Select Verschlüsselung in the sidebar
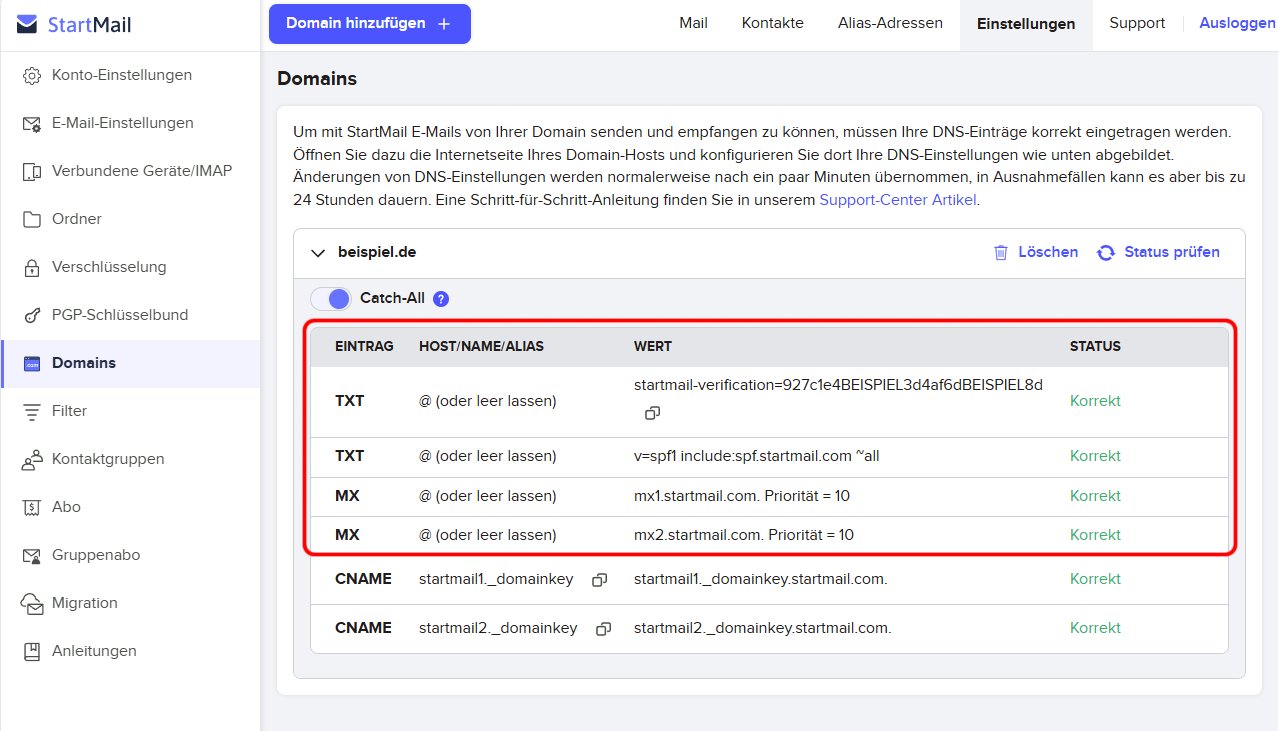This screenshot has height=731, width=1279. [130, 267]
